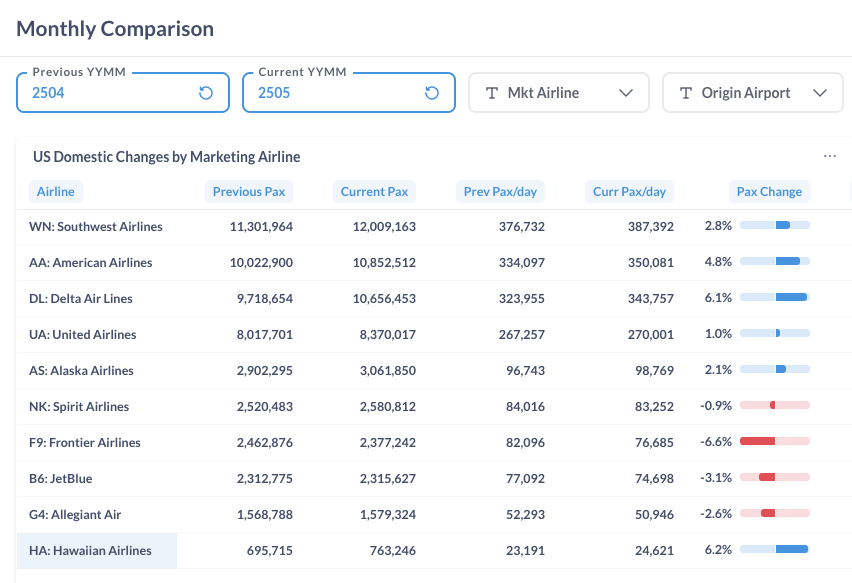Select the F9: Frontier Airlines row label
852x583 pixels.
[x=85, y=442]
